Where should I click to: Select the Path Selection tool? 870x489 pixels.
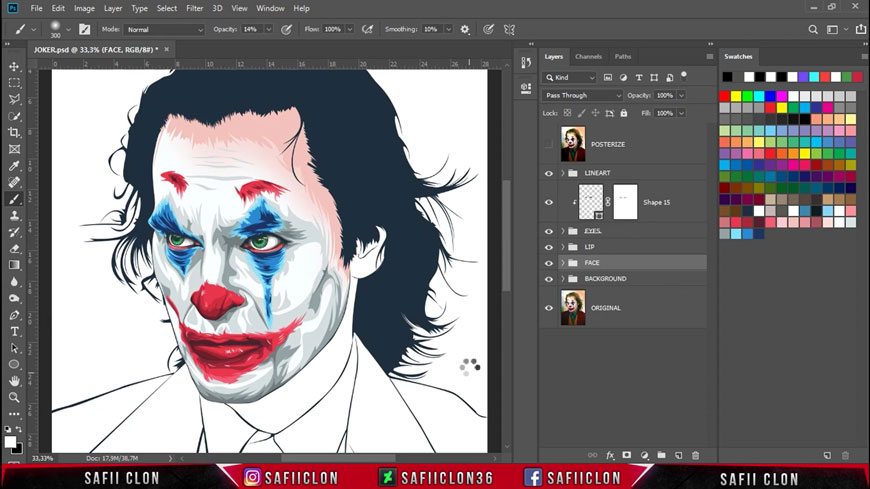[14, 348]
